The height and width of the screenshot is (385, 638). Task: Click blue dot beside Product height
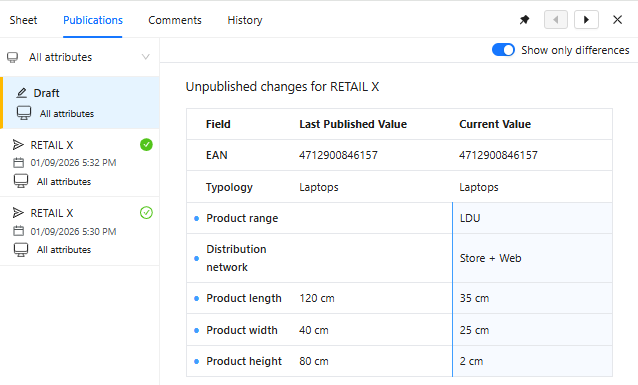coord(197,361)
